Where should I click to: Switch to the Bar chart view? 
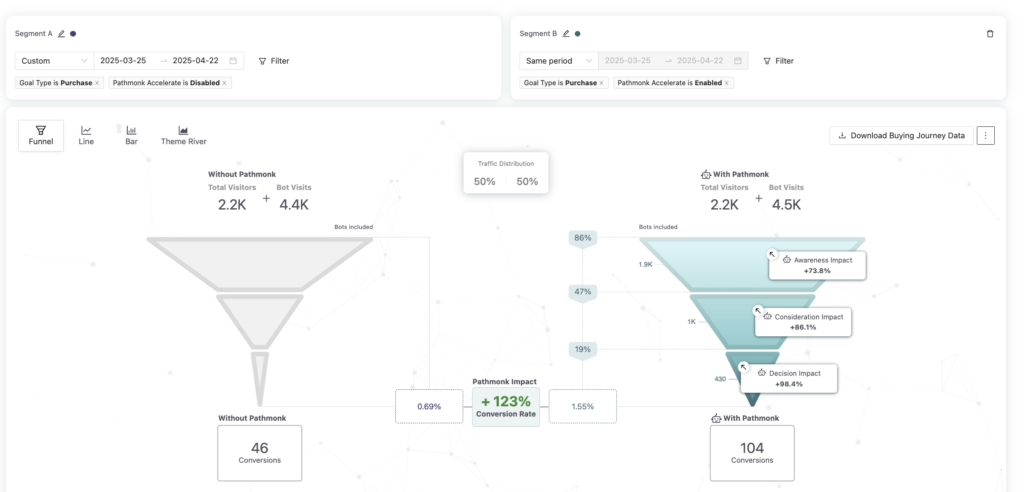tap(131, 135)
